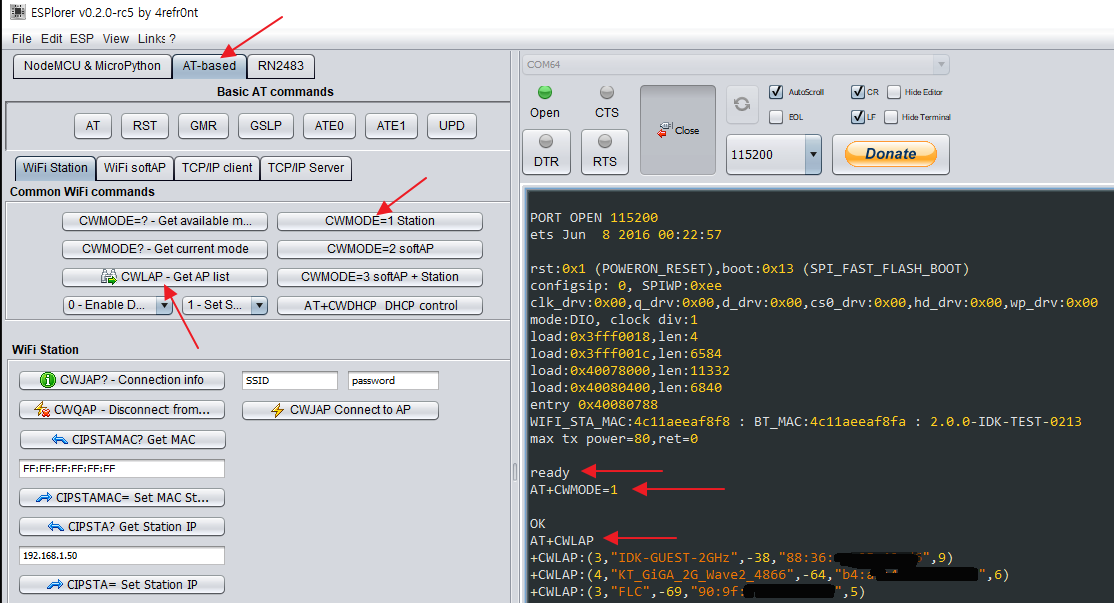
Task: Select the AT-based tab
Action: (210, 66)
